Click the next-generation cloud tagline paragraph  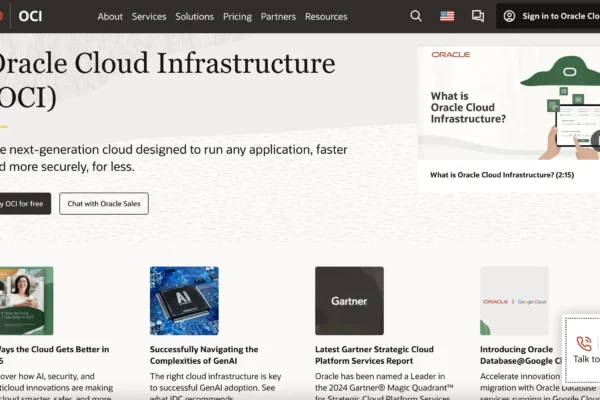click(174, 158)
